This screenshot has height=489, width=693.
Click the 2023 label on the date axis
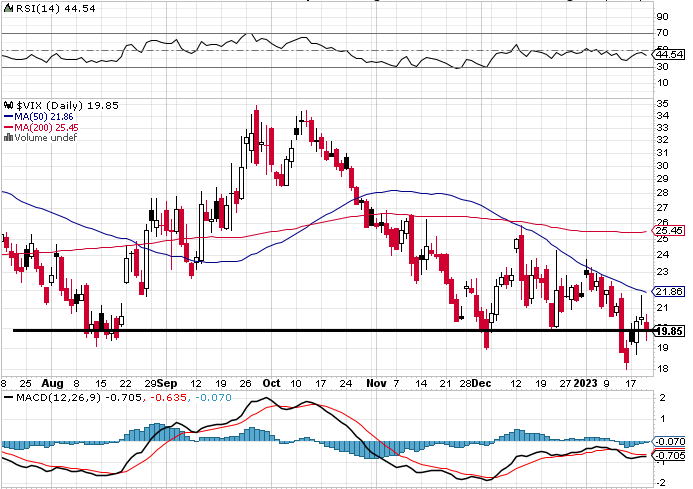pos(585,383)
